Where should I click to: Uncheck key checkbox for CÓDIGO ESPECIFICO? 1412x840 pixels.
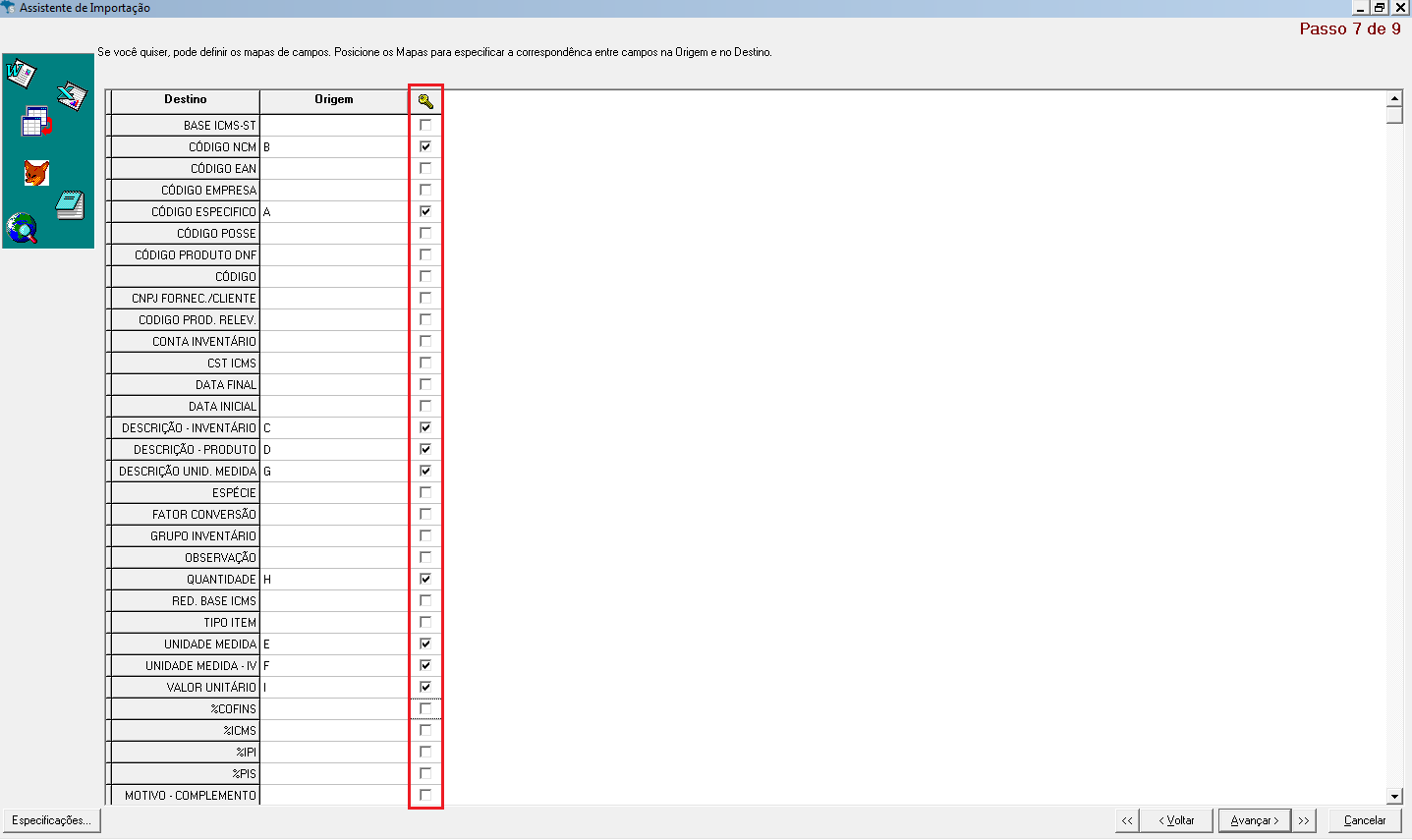[x=425, y=211]
